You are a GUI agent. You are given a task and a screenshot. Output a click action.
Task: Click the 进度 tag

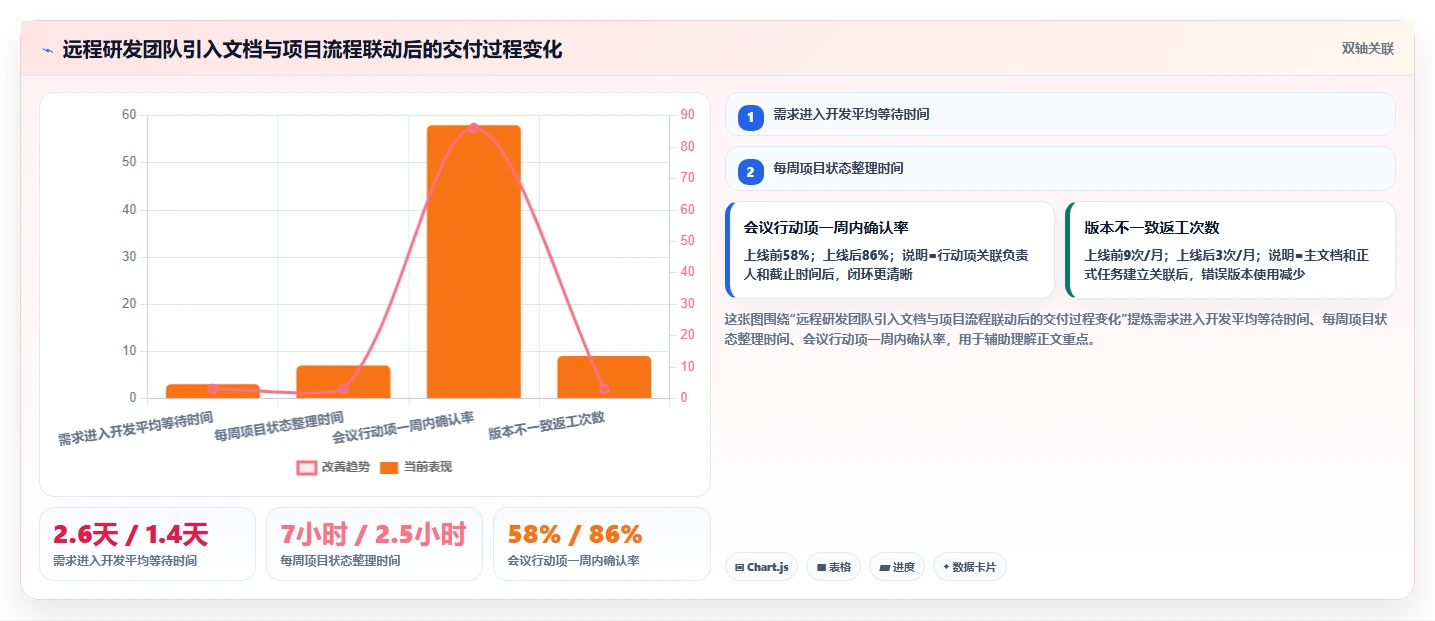click(897, 567)
